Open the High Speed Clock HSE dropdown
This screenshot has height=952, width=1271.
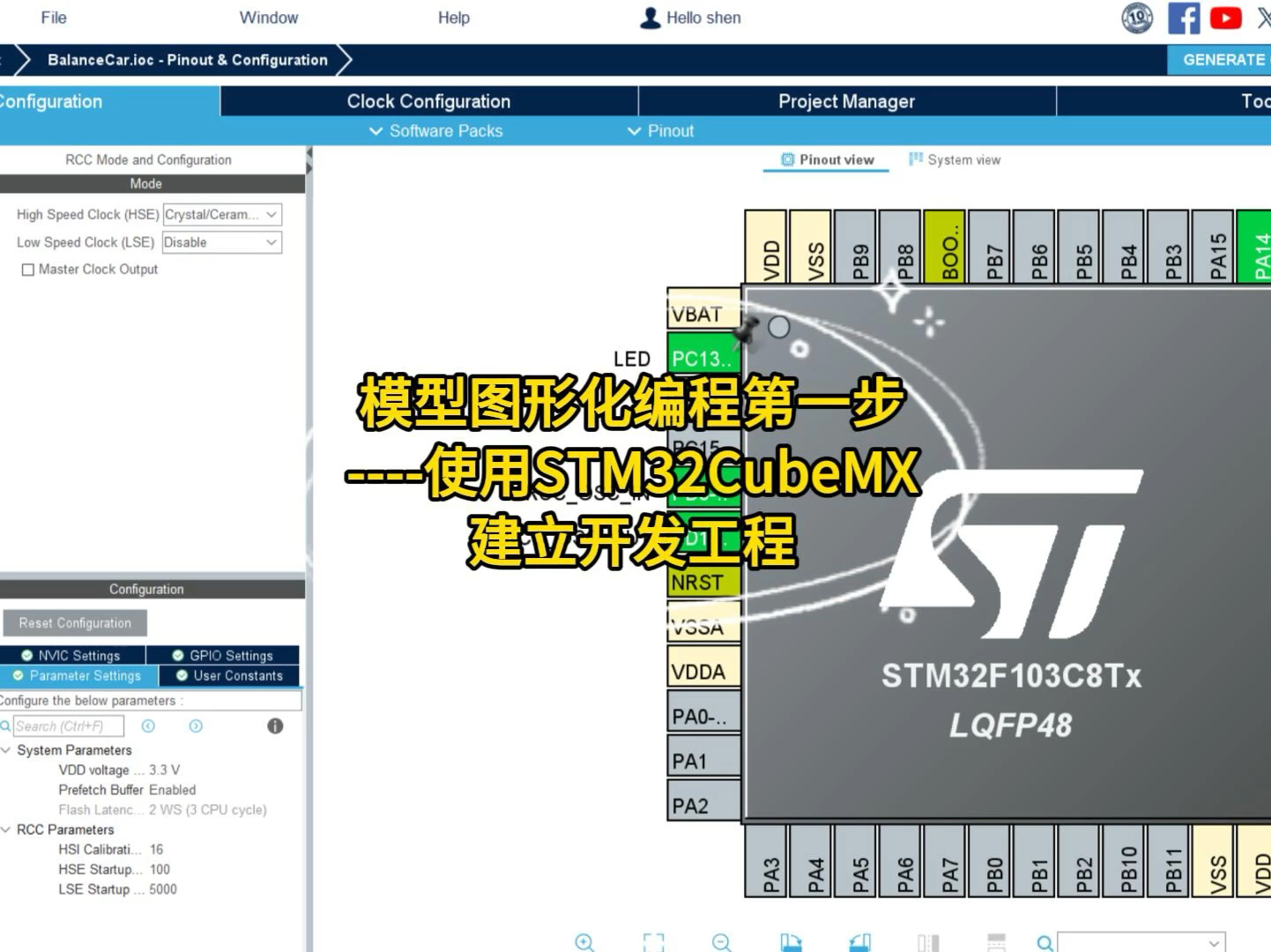(270, 214)
